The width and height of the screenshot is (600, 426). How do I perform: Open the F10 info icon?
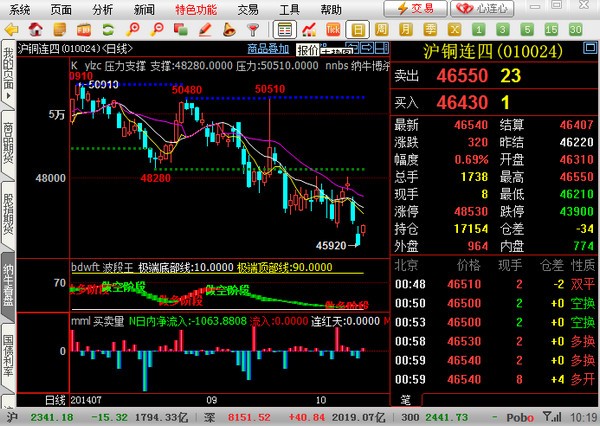coord(84,30)
